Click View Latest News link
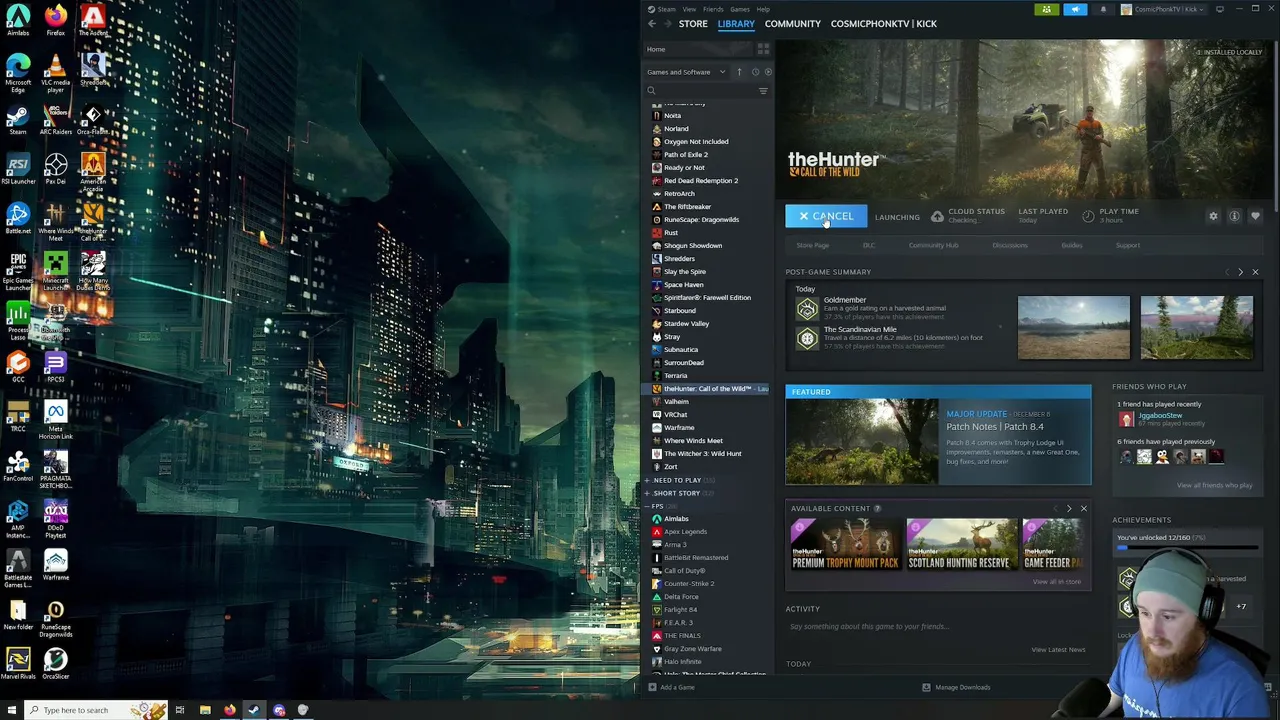Screen dimensions: 1280x720 [x=1058, y=650]
